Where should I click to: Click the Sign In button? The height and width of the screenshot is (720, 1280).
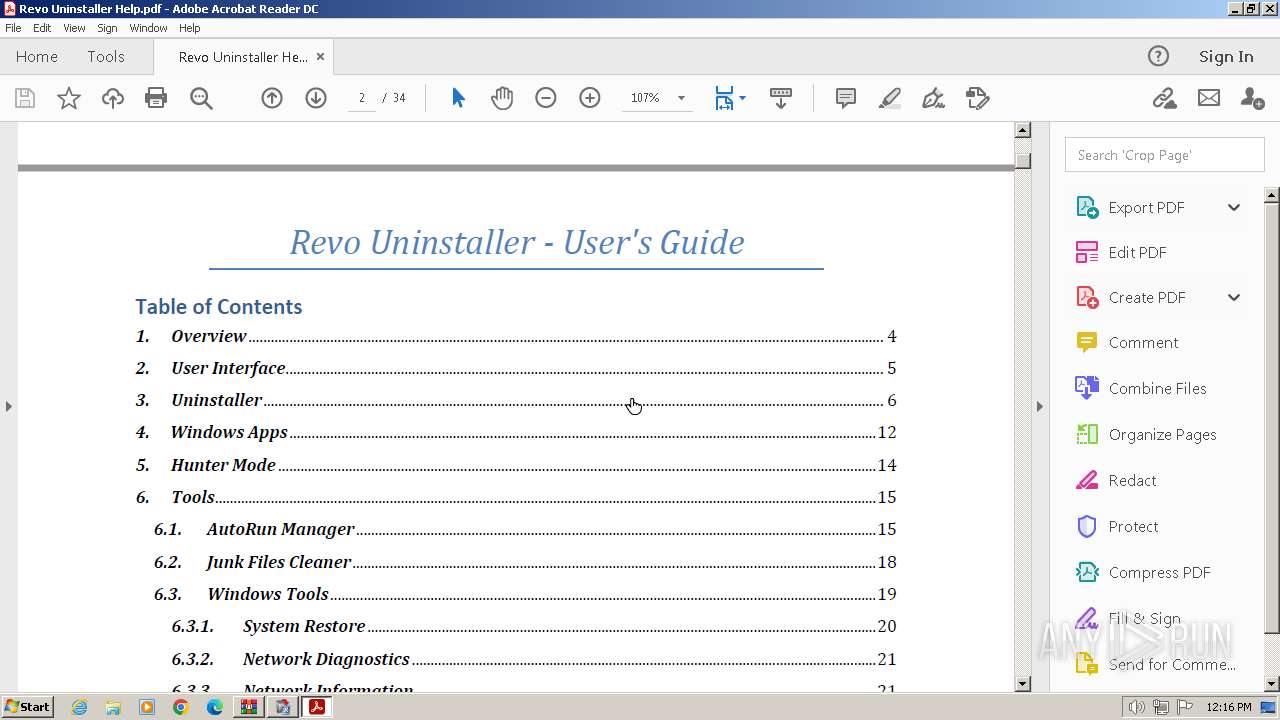coord(1225,57)
